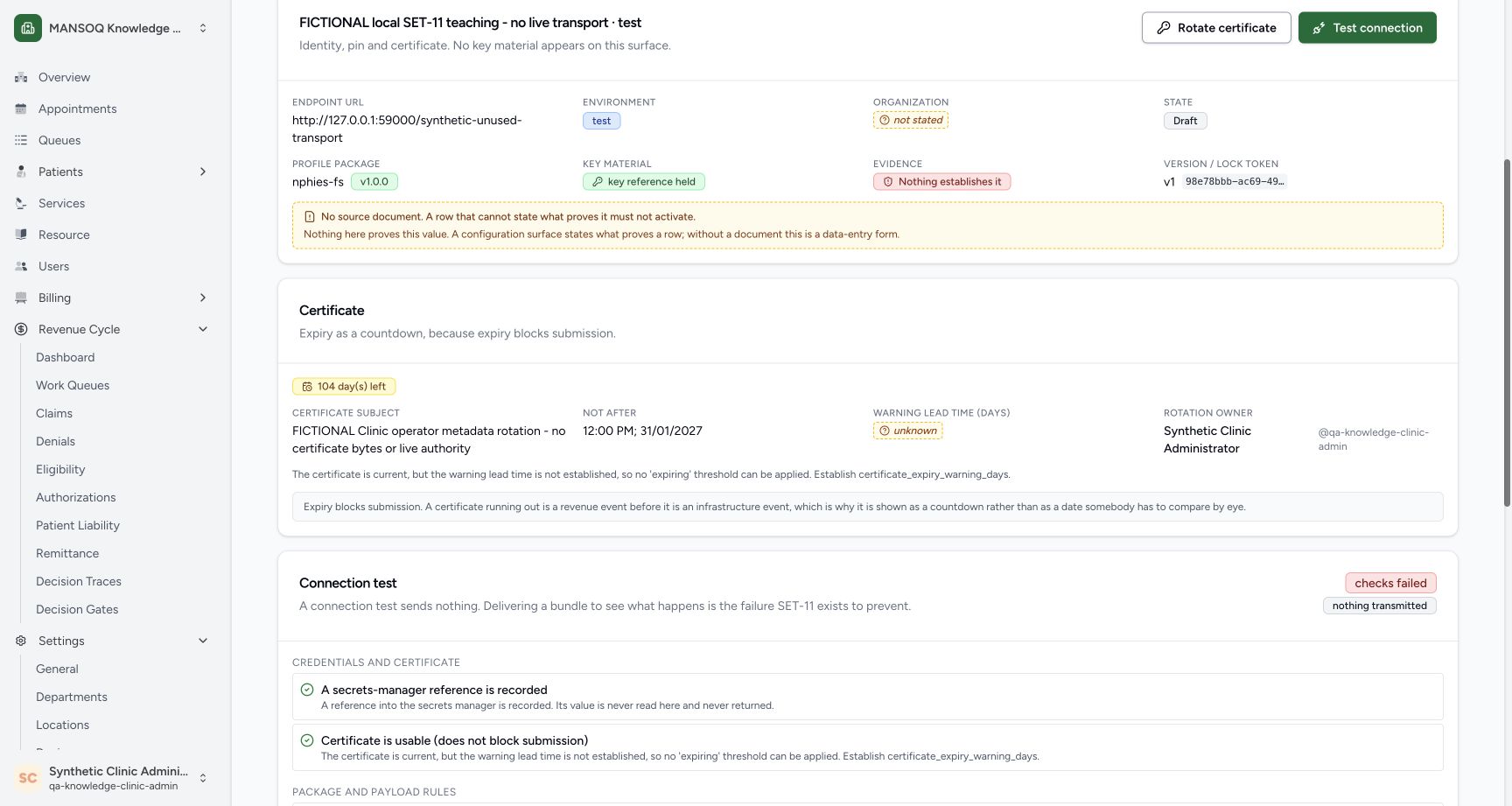Click check icon beside secrets-manager reference row
This screenshot has height=806, width=1512.
click(307, 690)
